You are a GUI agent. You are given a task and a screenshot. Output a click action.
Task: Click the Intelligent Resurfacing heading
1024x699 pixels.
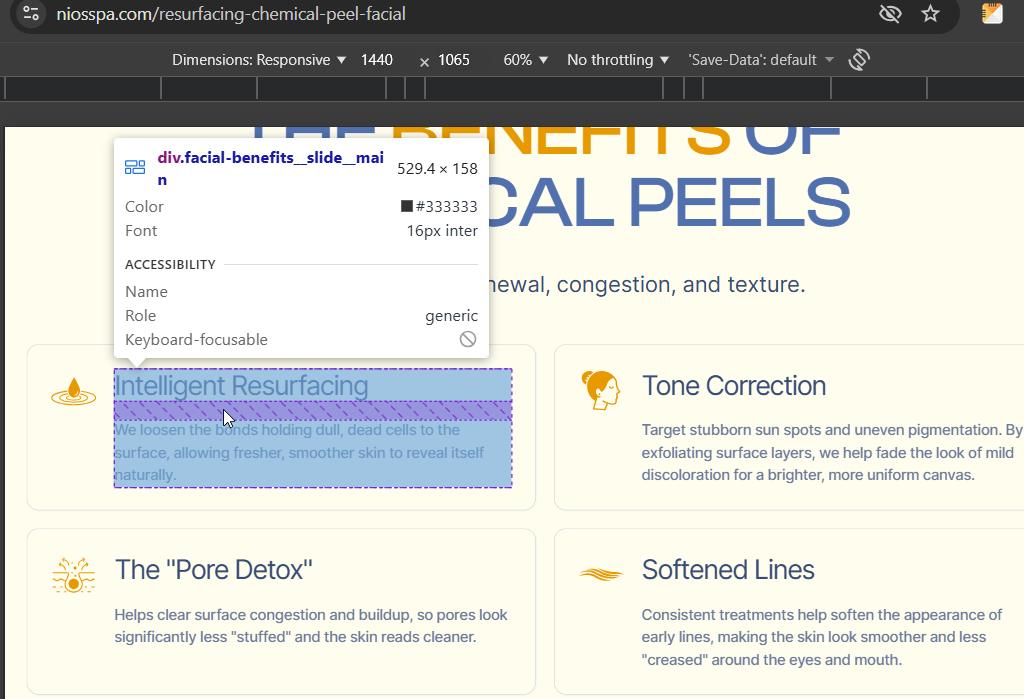coord(242,385)
